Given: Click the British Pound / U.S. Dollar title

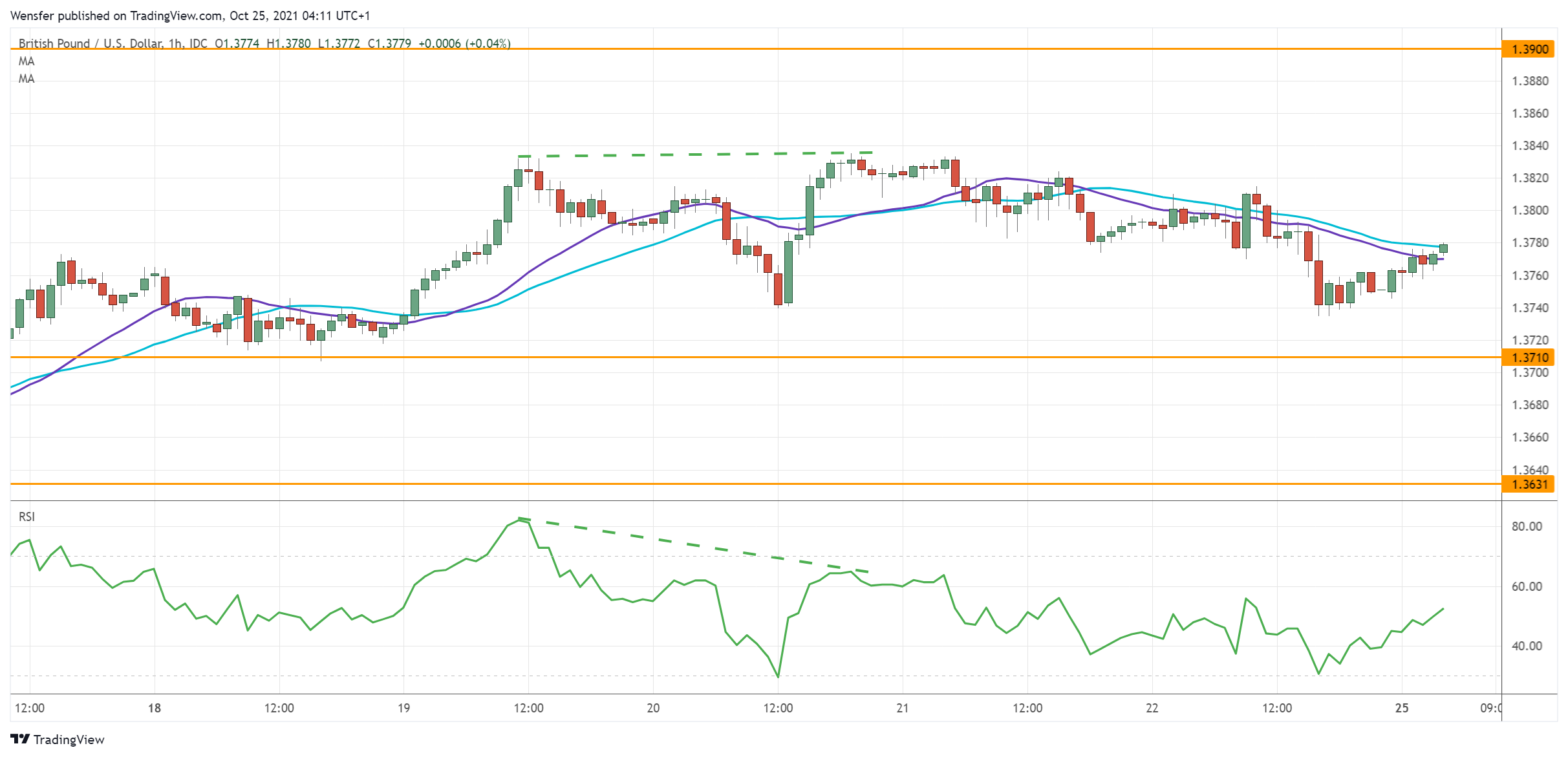Looking at the screenshot, I should 91,43.
